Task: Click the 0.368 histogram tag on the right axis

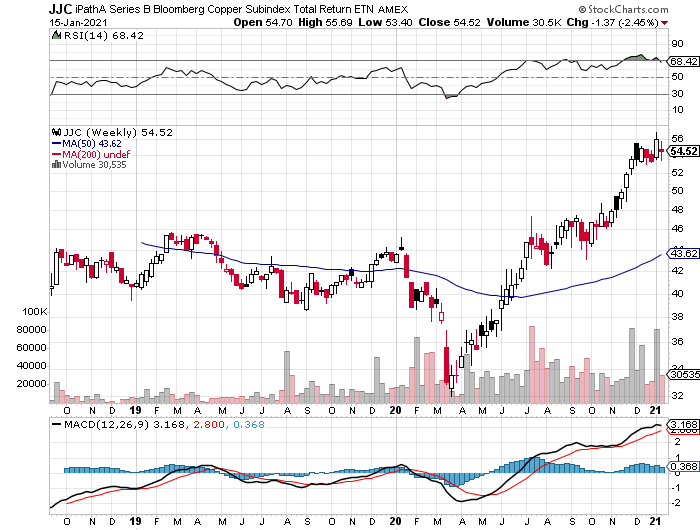Action: 683,466
